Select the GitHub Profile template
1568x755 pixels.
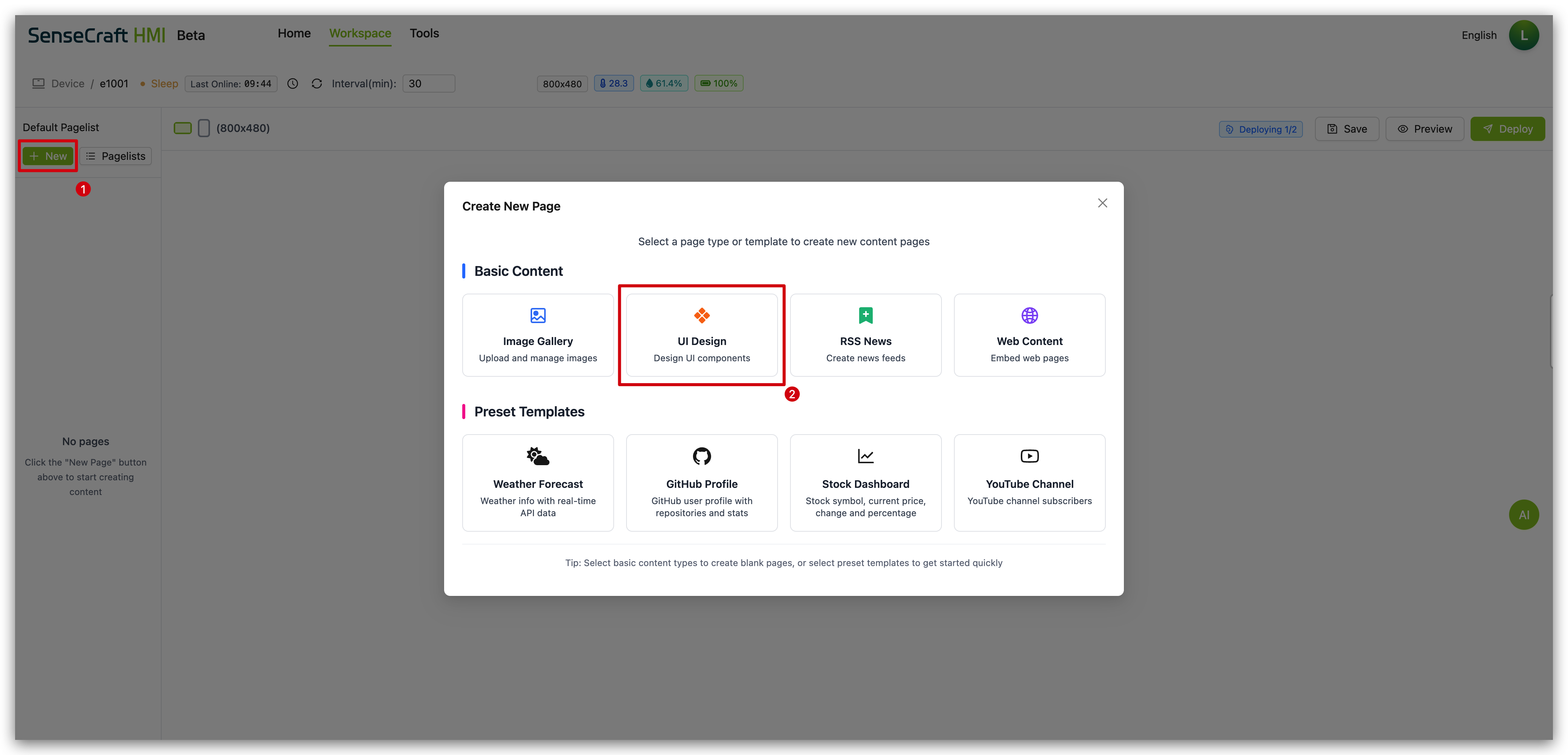pos(701,482)
